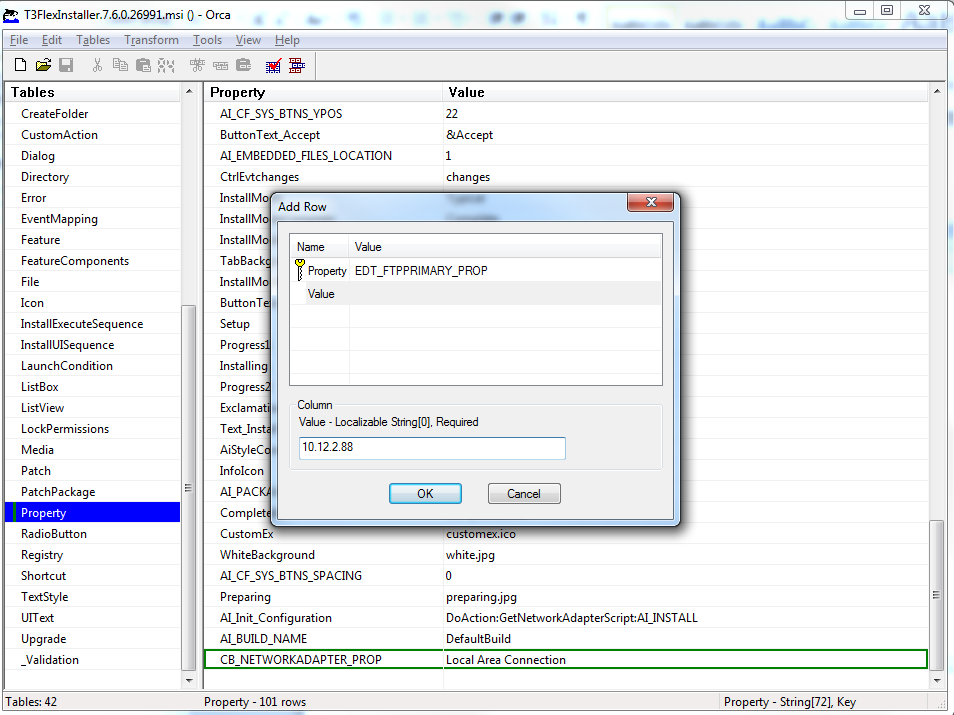Click the Orca application icon in title bar
This screenshot has height=715, width=954.
pos(11,14)
